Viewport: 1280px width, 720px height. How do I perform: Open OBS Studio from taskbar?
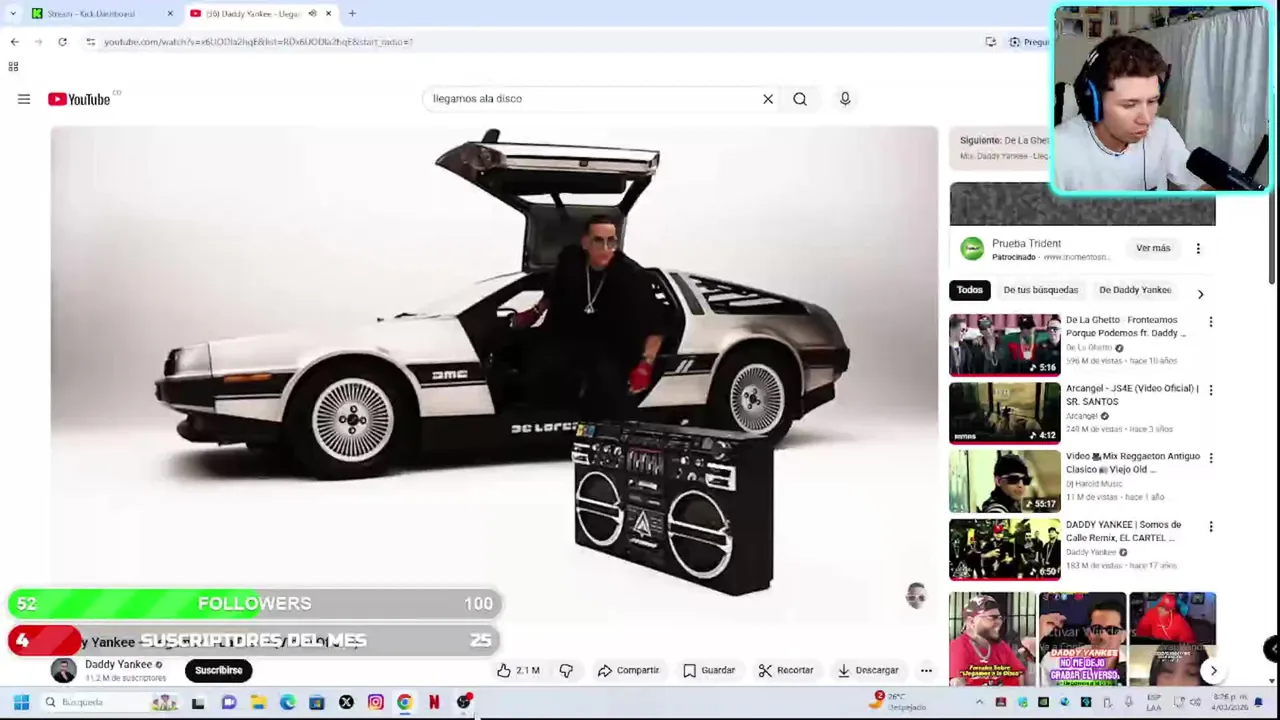coord(464,703)
